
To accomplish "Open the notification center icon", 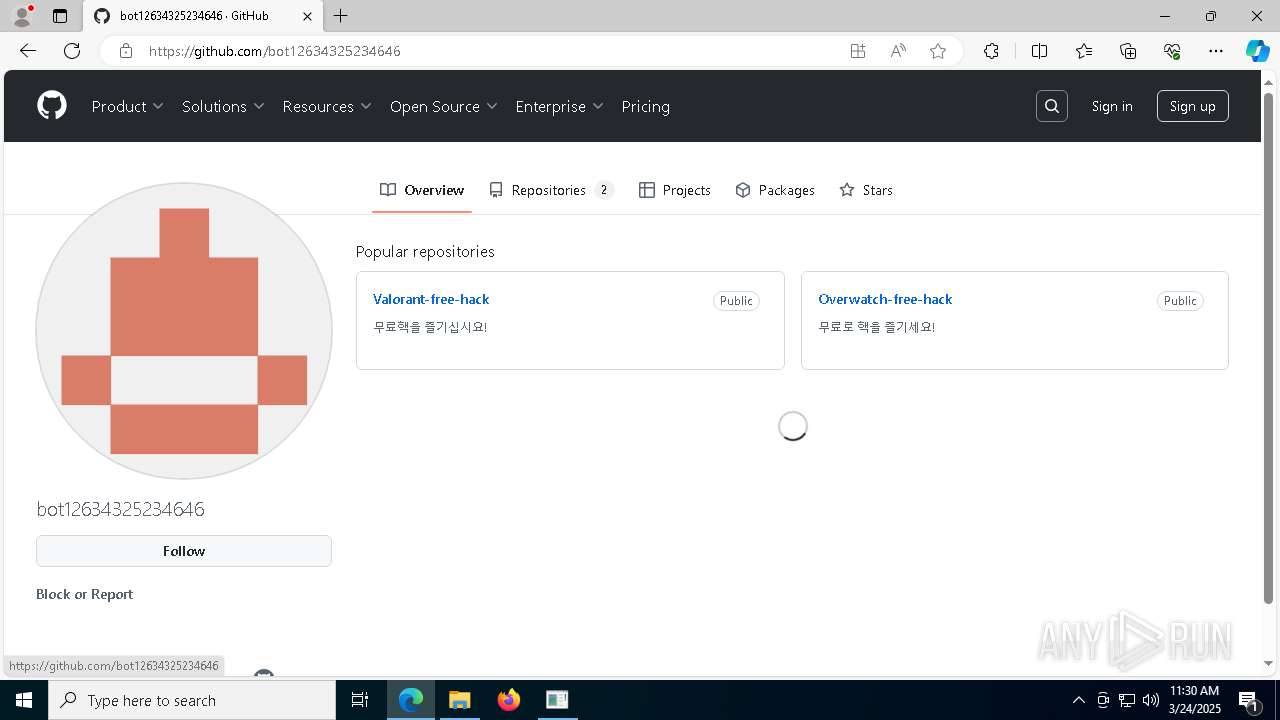I will (x=1249, y=700).
